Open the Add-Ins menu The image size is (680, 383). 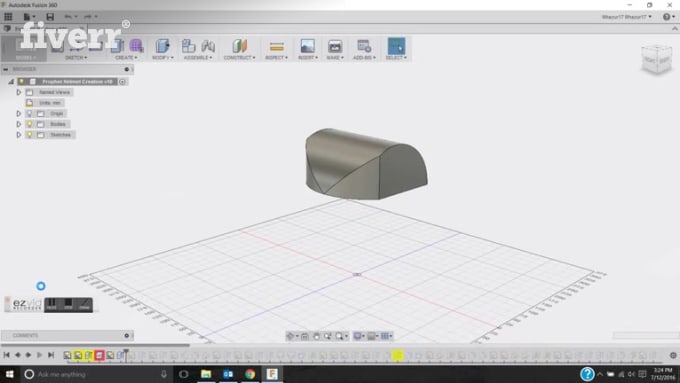[x=364, y=57]
